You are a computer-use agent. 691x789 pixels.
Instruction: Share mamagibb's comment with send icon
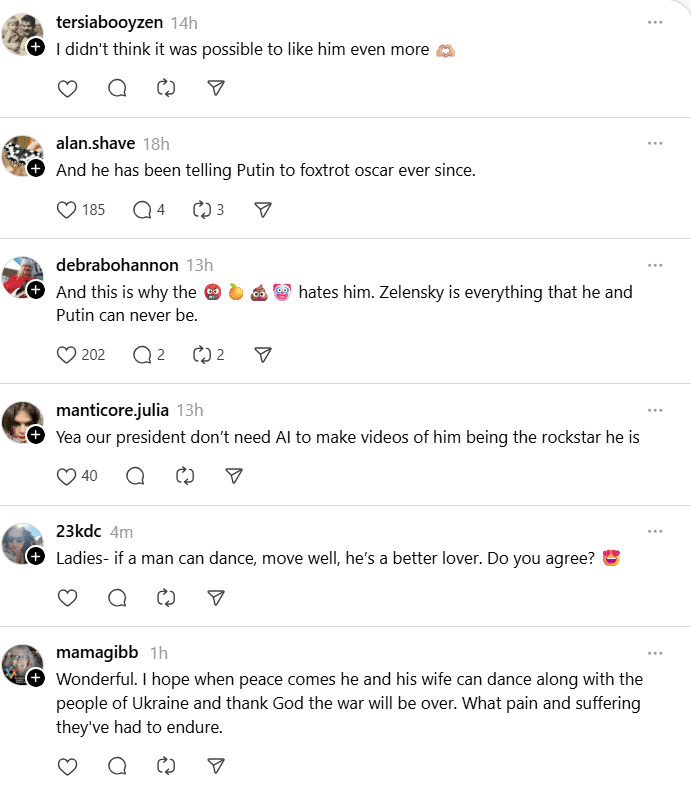[215, 767]
